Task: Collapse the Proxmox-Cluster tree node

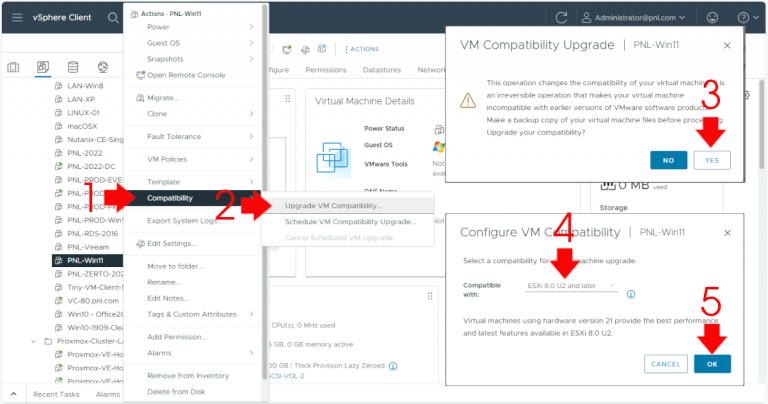Action: 33,341
